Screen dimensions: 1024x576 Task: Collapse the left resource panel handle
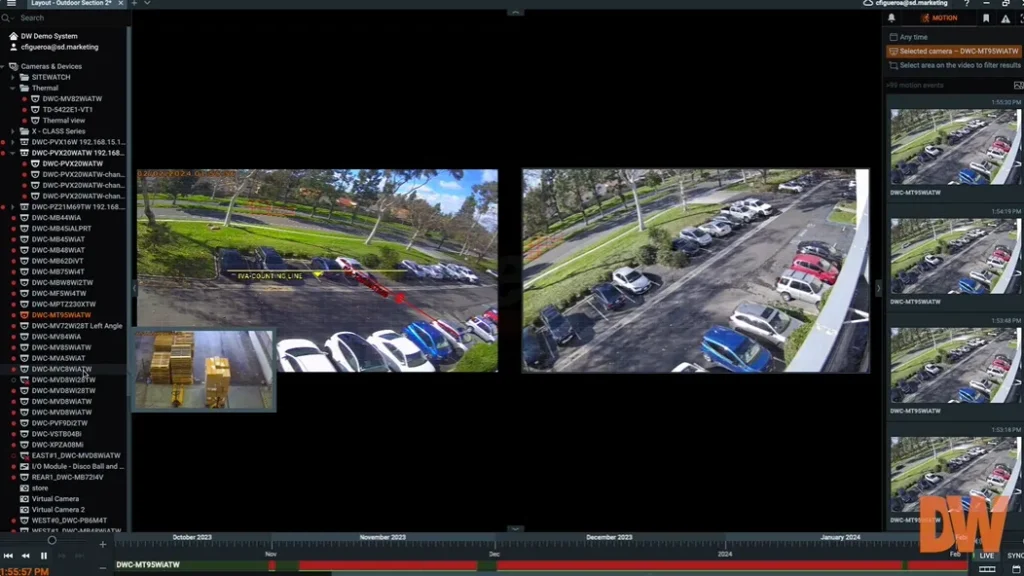point(134,288)
